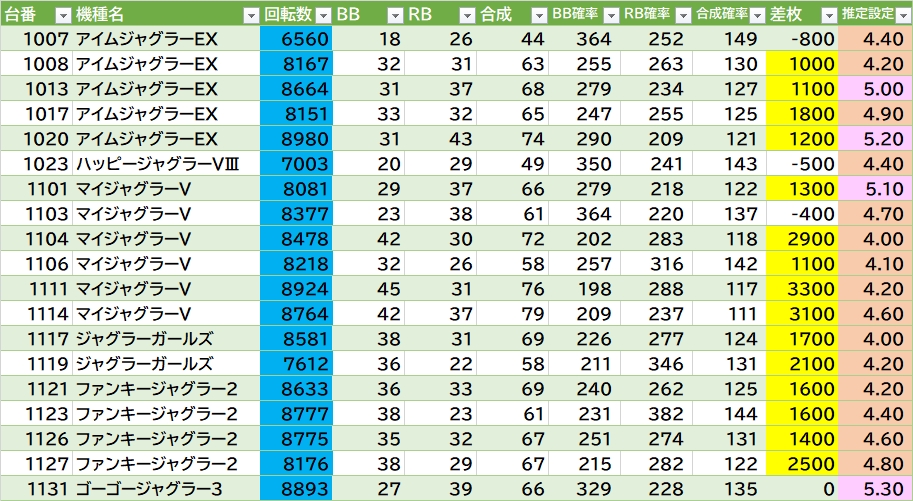Open the BB確率 column filter dropdown
The image size is (913, 501).
611,16
